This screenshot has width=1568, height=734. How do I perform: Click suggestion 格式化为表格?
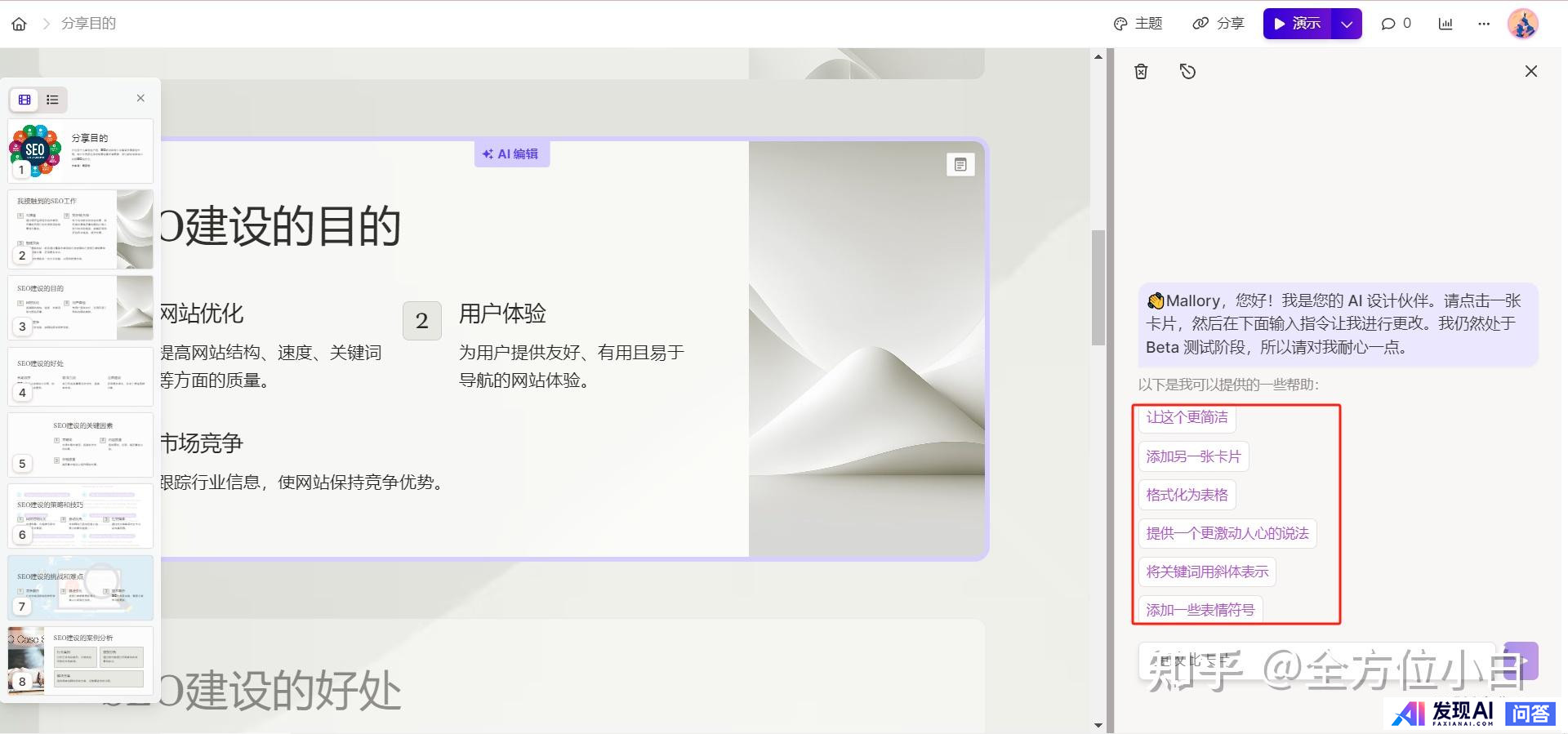pos(1187,495)
